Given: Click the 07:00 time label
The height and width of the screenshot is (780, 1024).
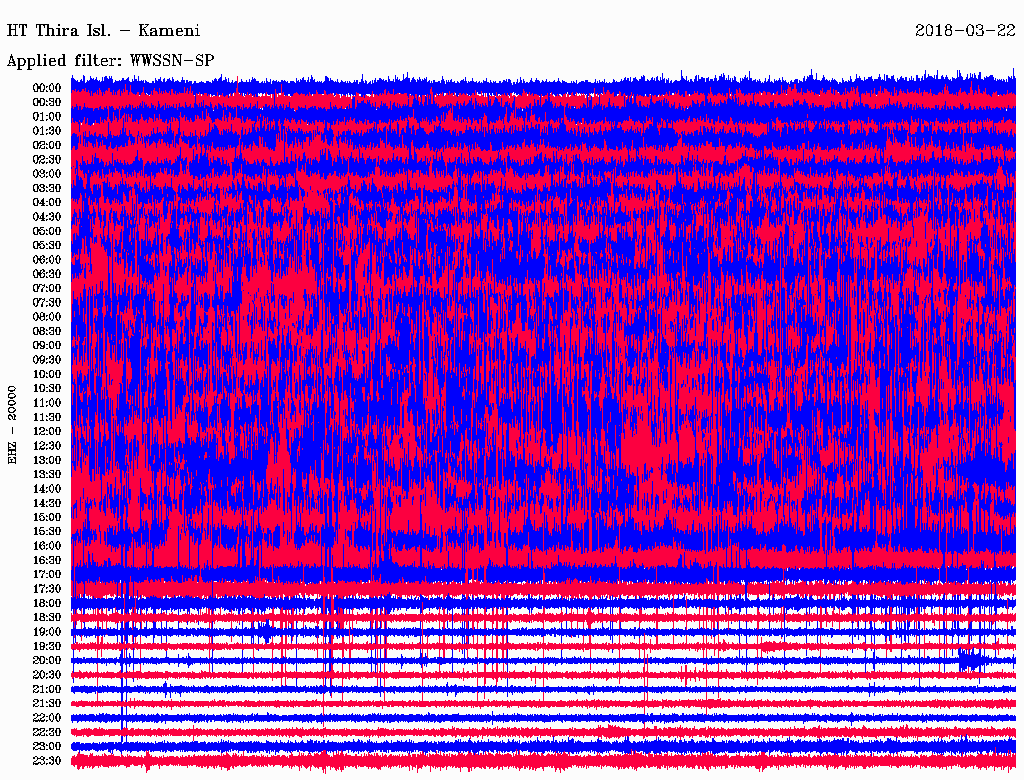Looking at the screenshot, I should coord(47,288).
